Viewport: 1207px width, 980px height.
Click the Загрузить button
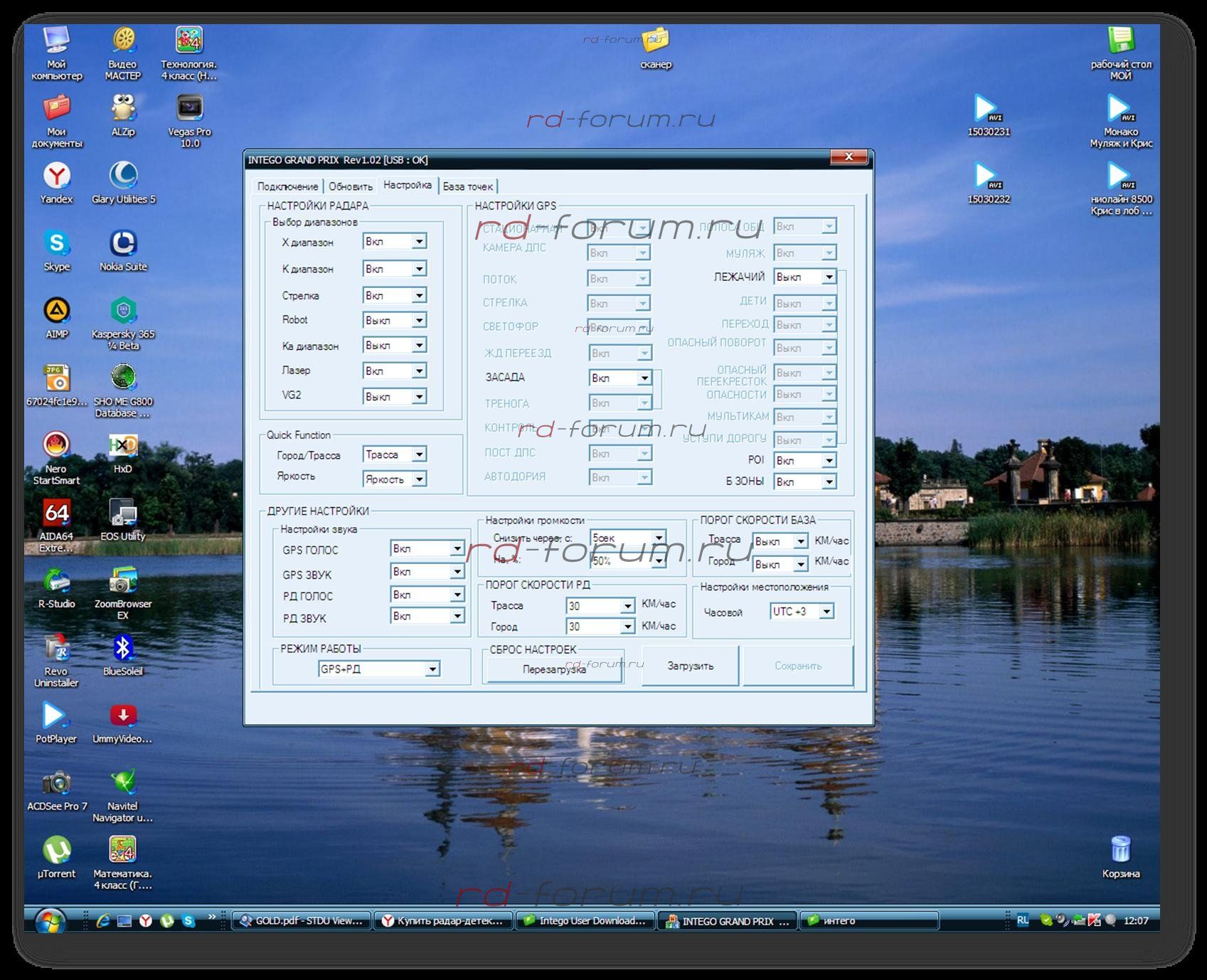[x=690, y=666]
